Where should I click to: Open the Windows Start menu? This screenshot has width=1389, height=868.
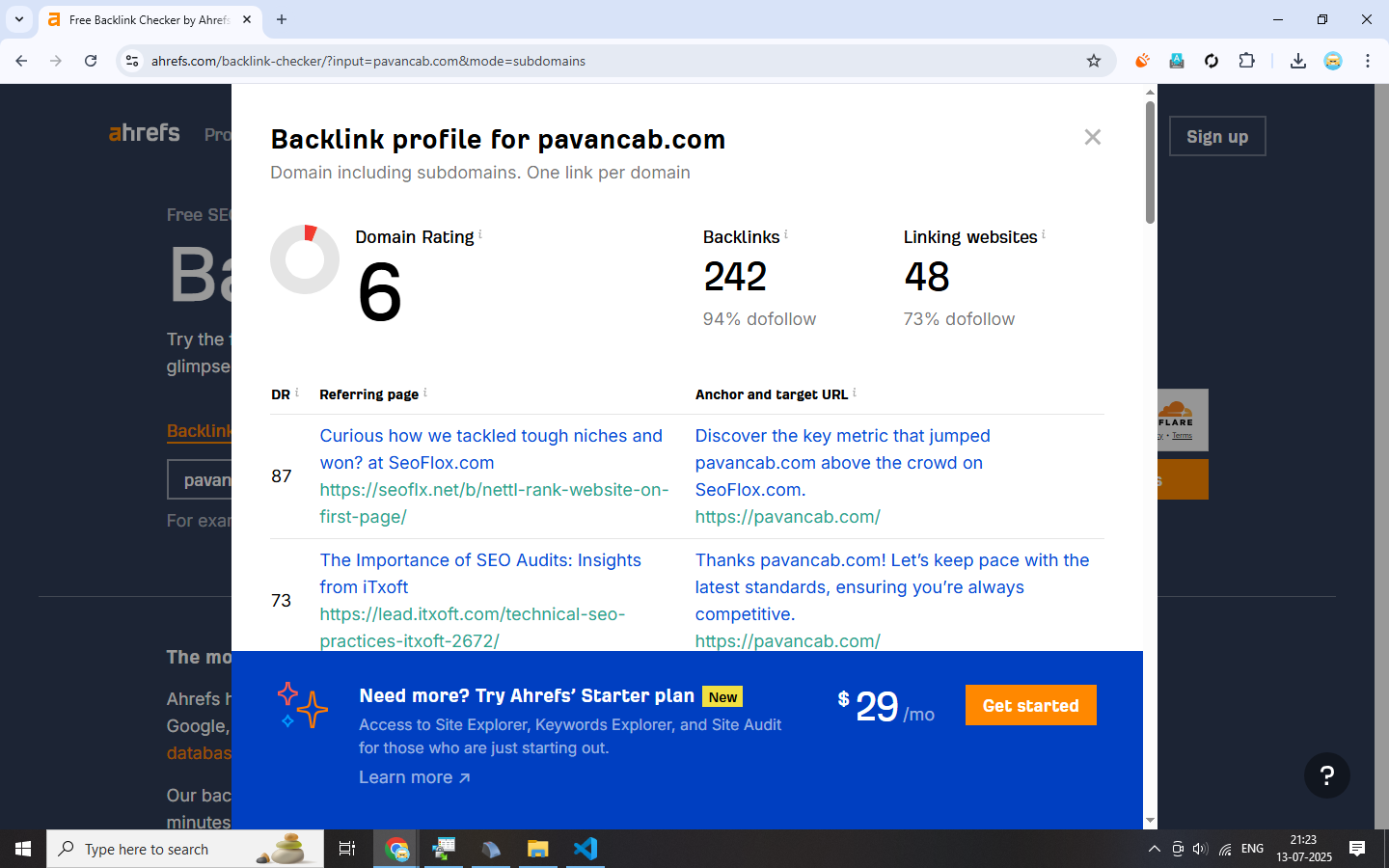point(23,849)
